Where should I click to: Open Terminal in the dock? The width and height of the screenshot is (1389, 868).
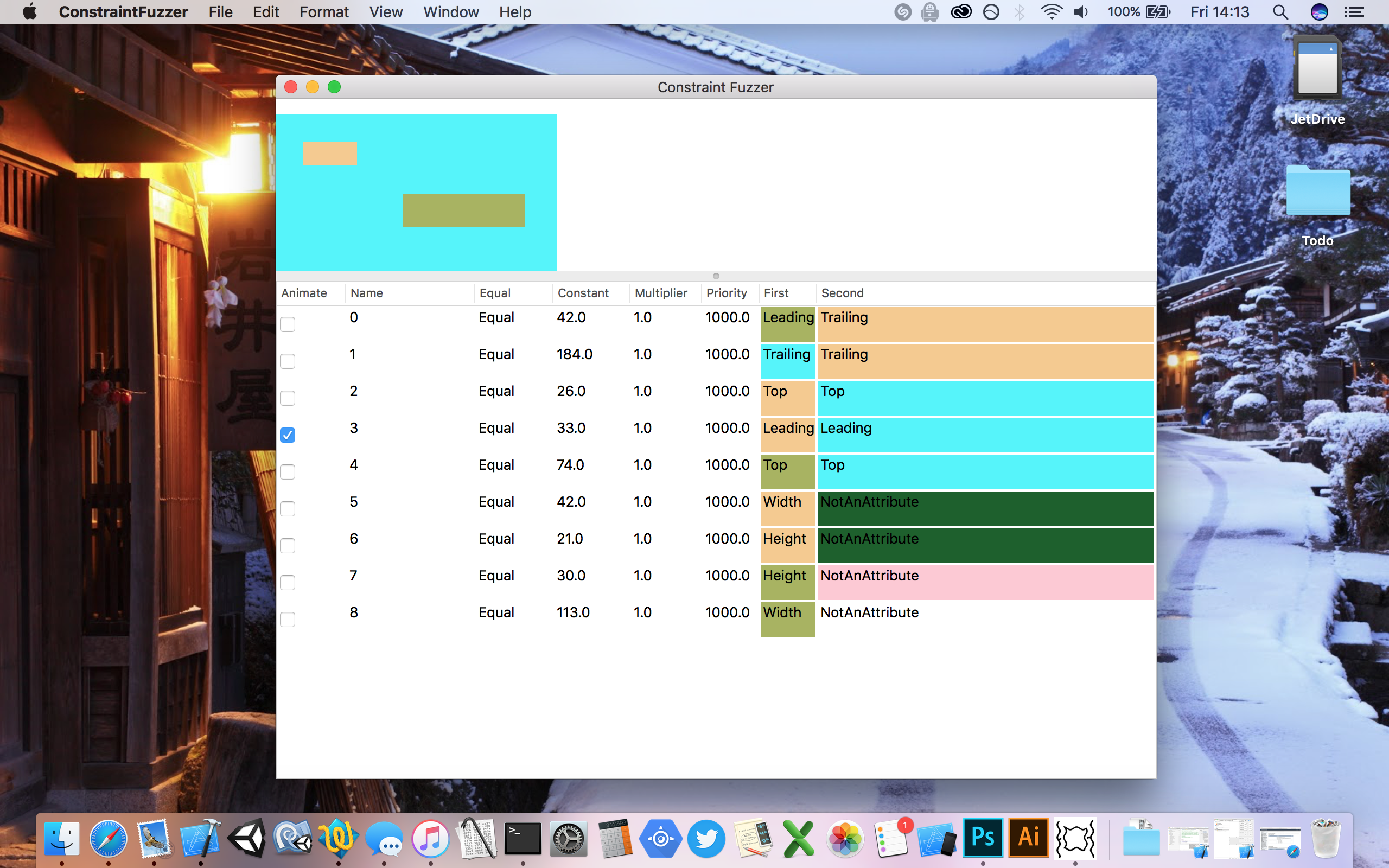523,838
